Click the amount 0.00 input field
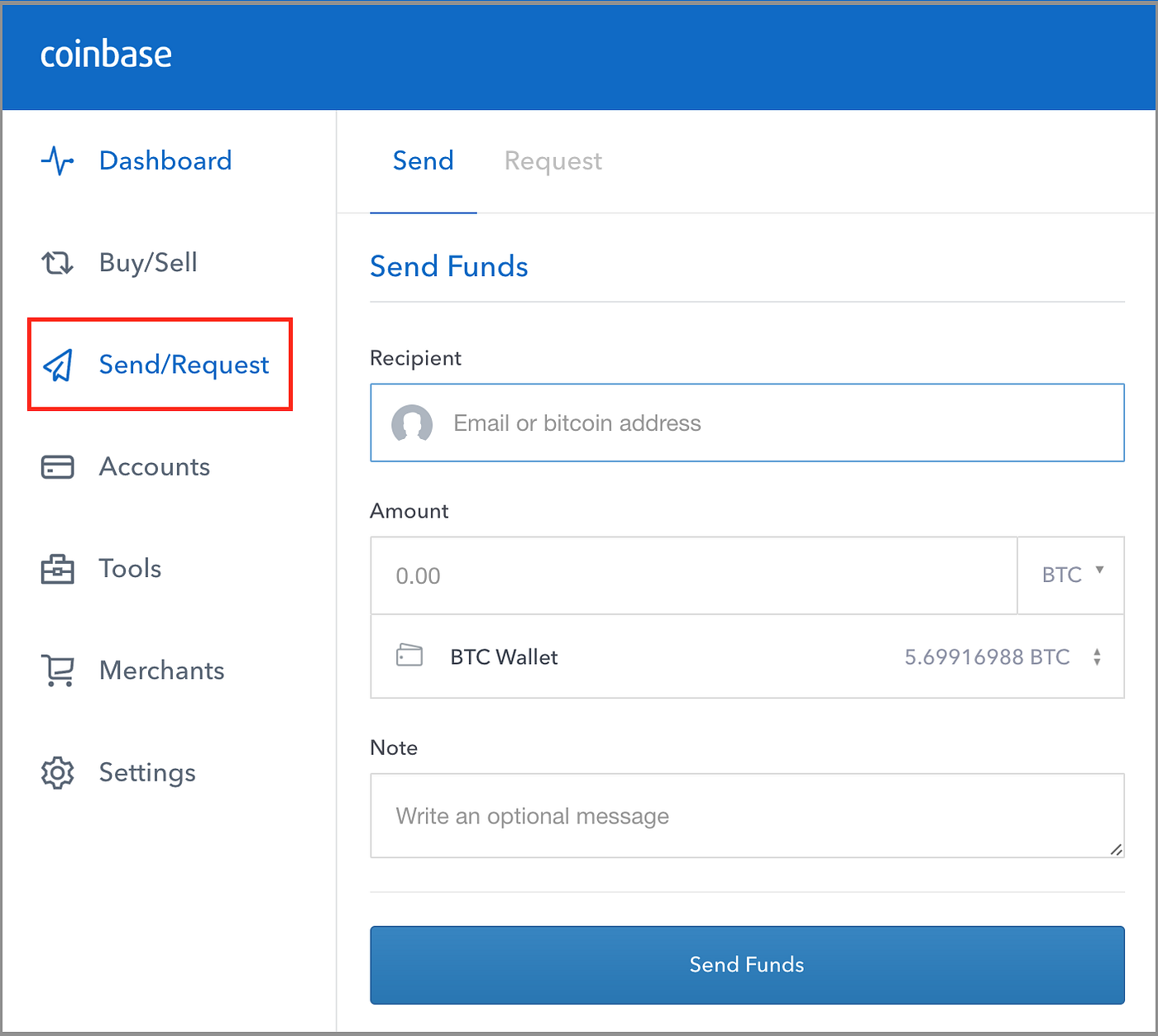The width and height of the screenshot is (1158, 1036). 693,575
